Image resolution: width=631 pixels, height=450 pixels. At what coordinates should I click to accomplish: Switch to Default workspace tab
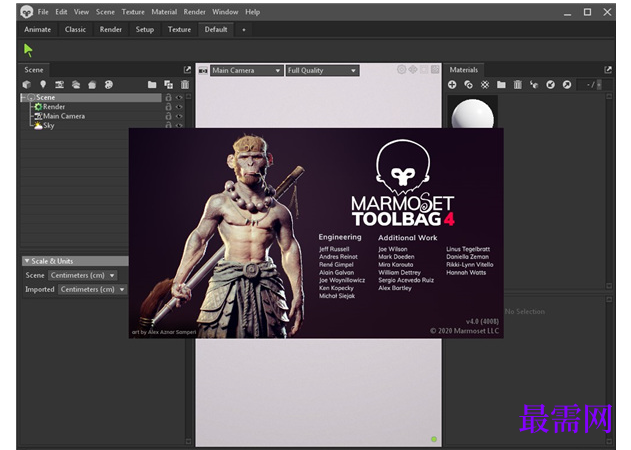point(216,29)
